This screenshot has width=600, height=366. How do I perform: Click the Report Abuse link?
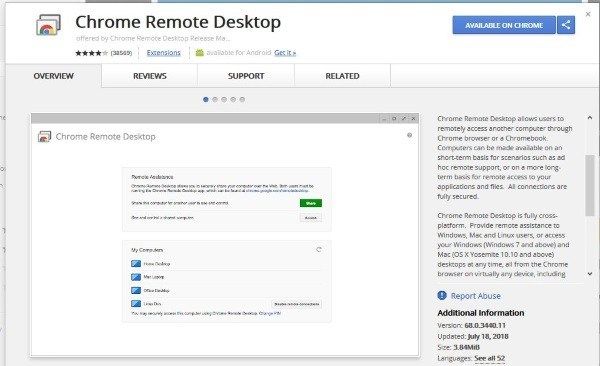click(x=476, y=296)
